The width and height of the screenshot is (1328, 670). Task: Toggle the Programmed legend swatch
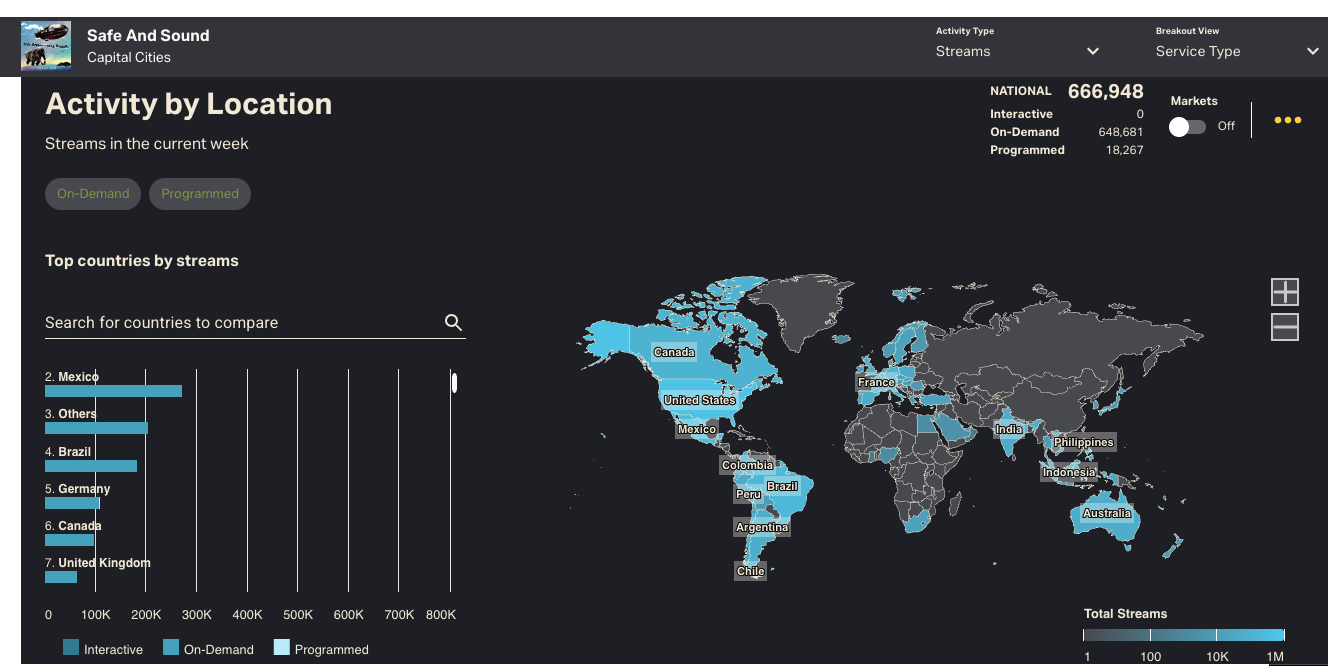pos(282,648)
